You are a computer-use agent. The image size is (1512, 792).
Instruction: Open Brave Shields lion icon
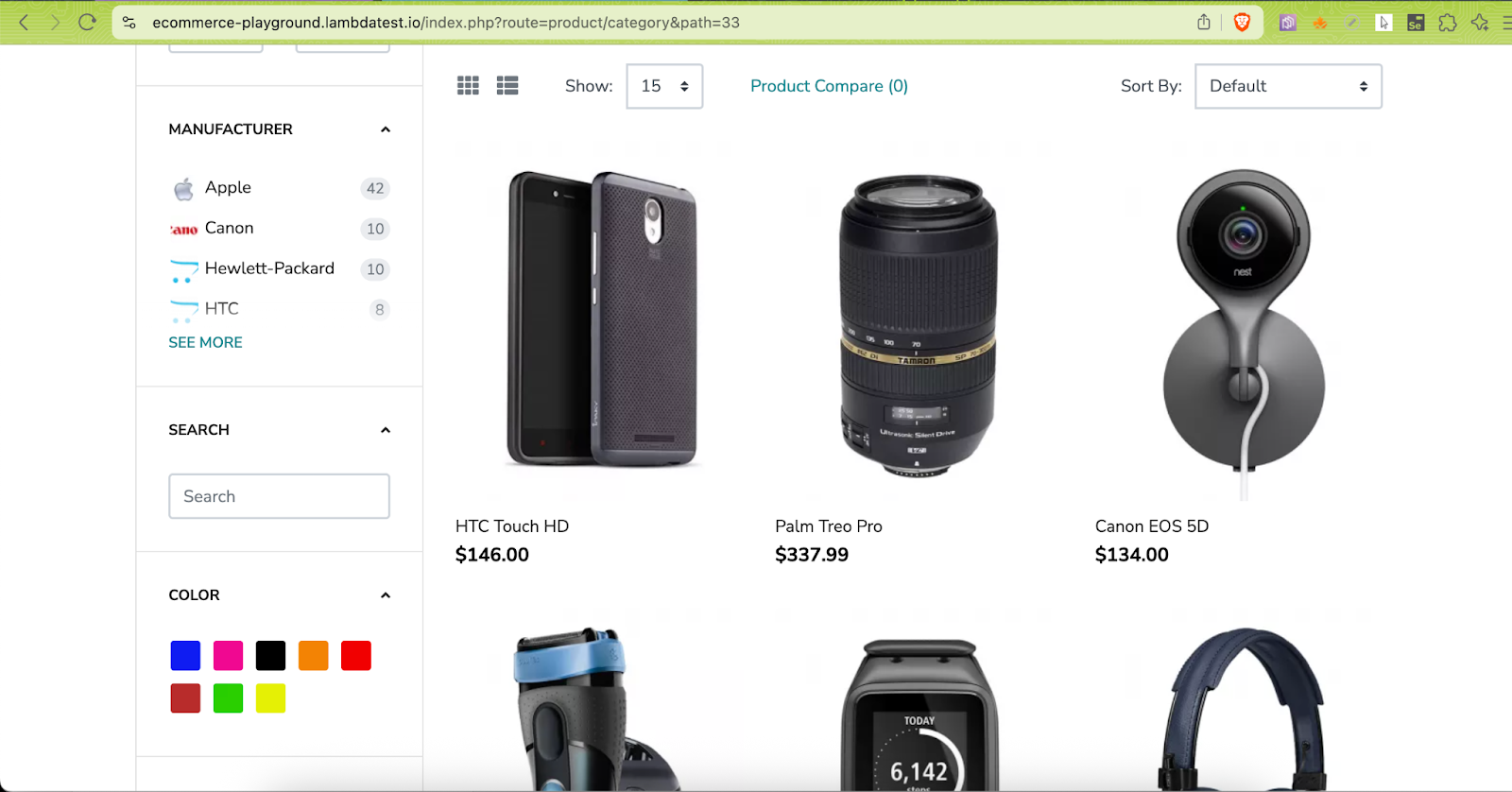[x=1242, y=22]
